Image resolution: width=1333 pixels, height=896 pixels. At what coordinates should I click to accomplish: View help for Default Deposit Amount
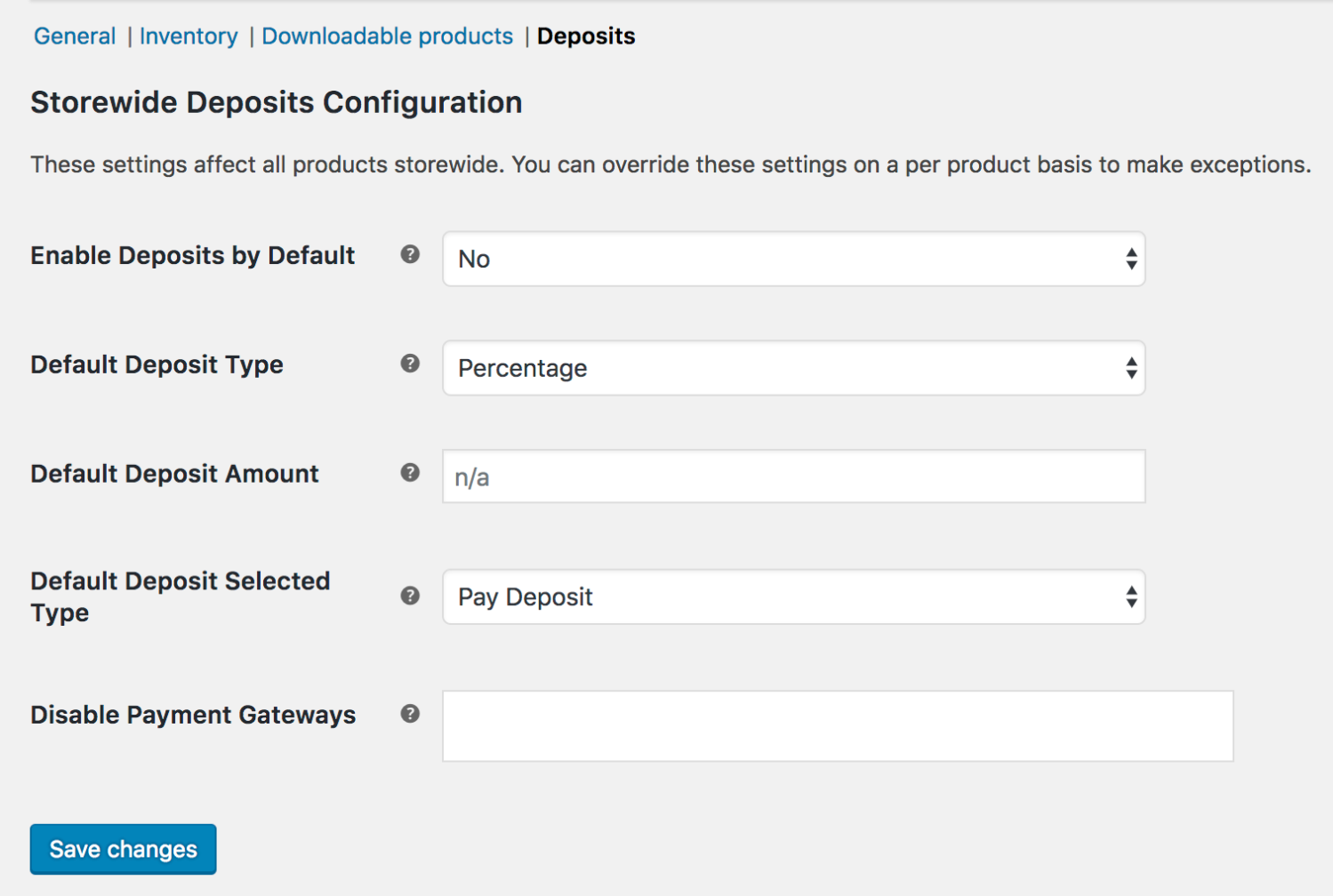pyautogui.click(x=410, y=473)
